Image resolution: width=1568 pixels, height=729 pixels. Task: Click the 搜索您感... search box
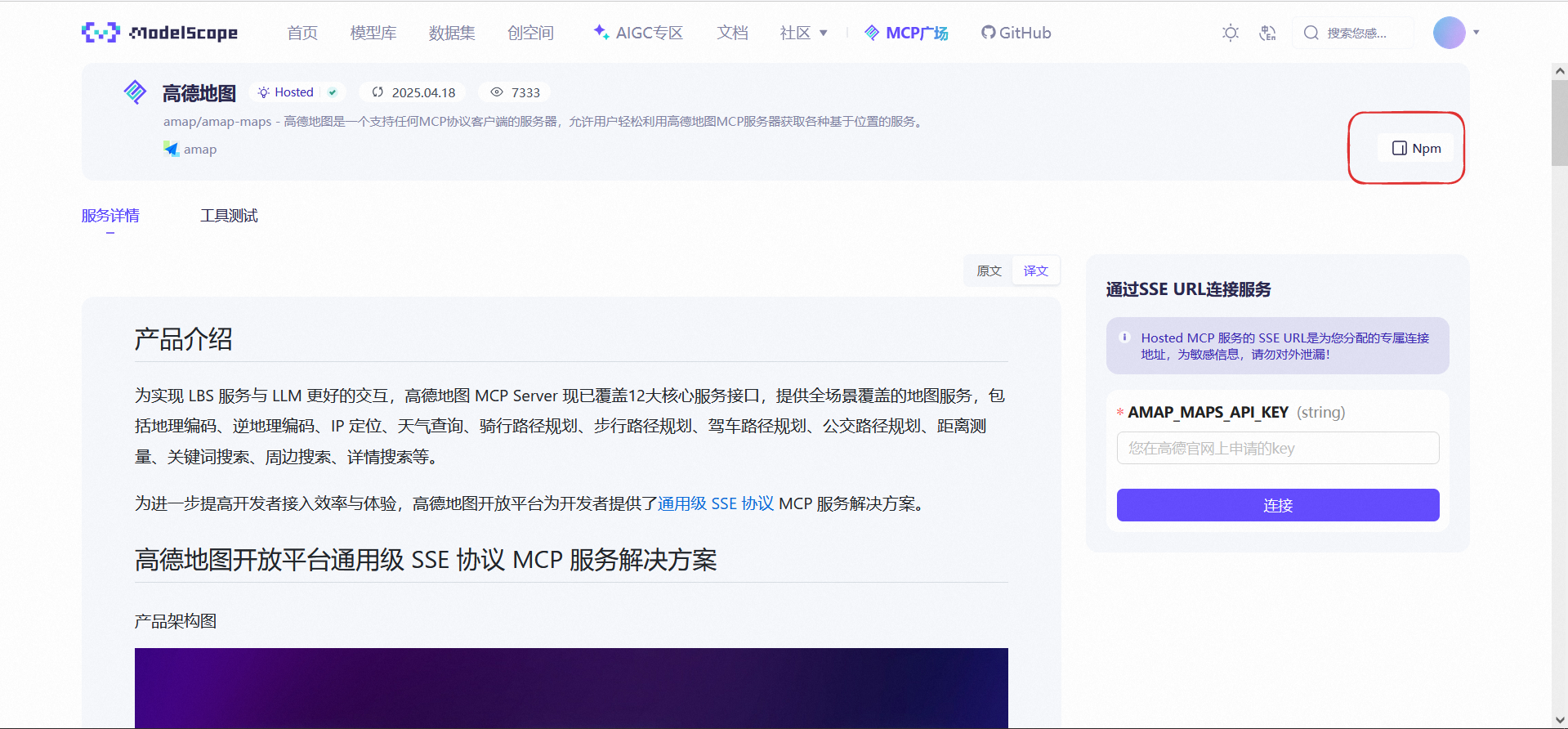(1352, 33)
